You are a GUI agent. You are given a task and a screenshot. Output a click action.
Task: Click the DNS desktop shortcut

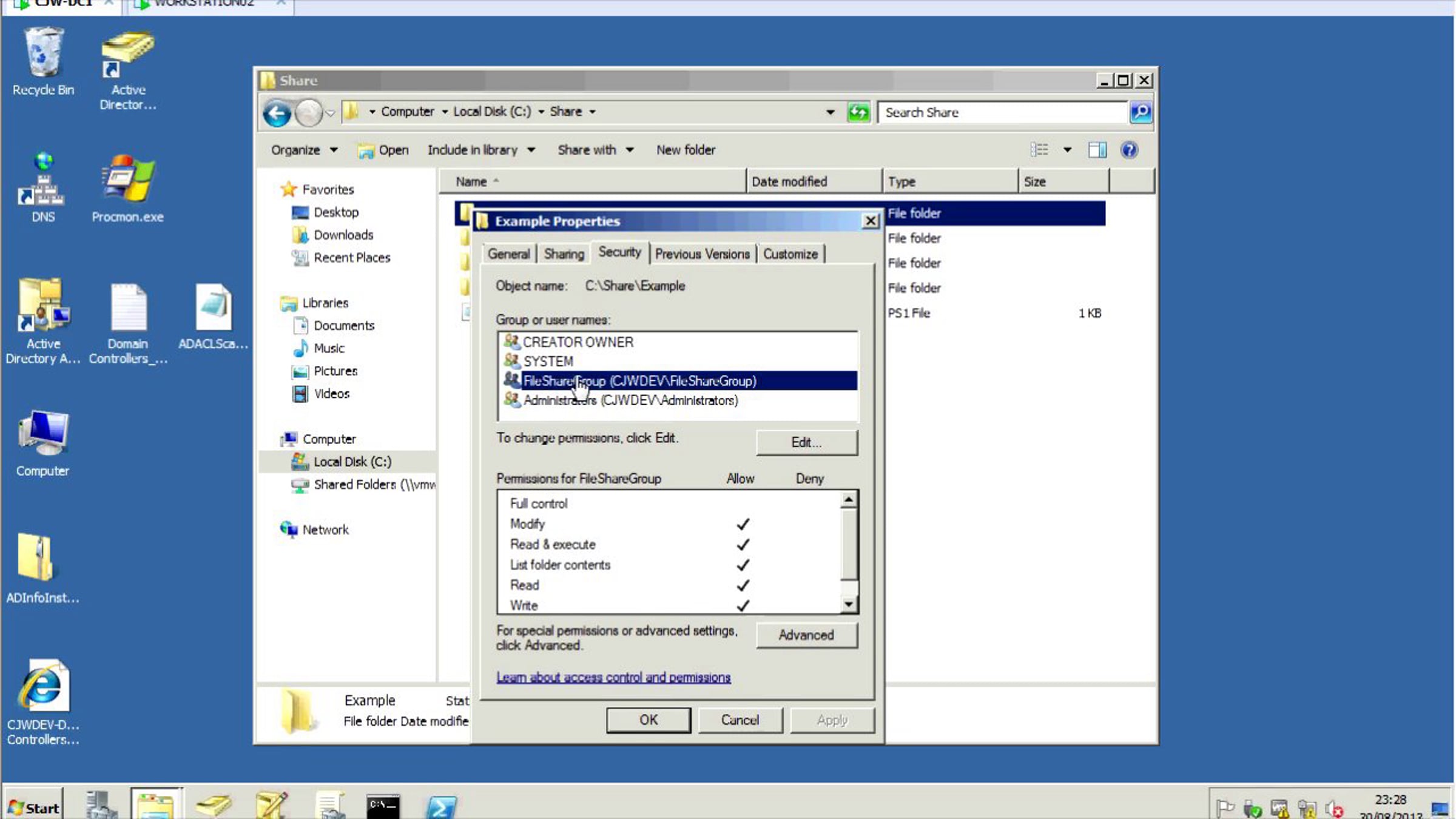[42, 189]
